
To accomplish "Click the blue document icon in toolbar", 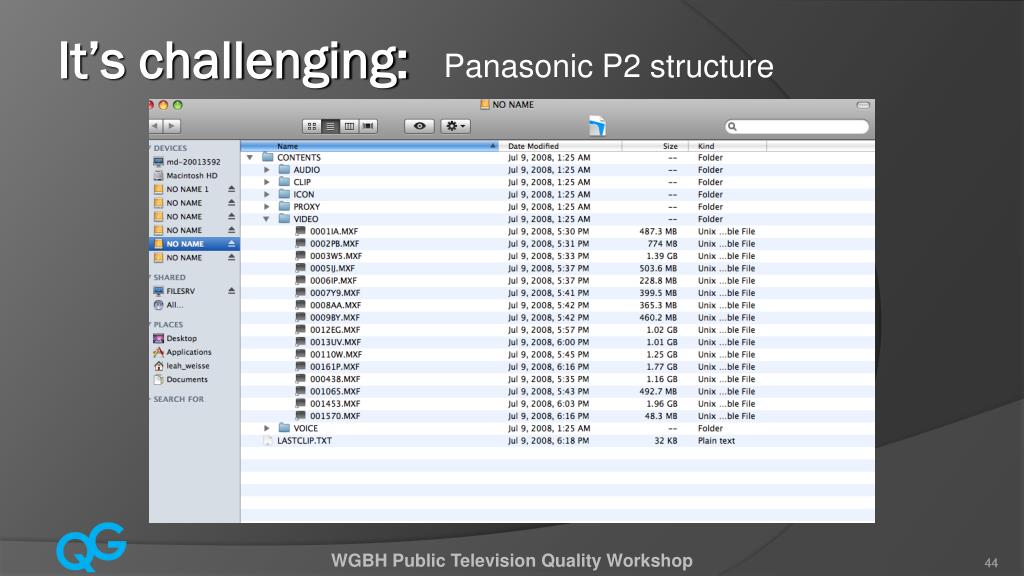I will click(x=597, y=125).
